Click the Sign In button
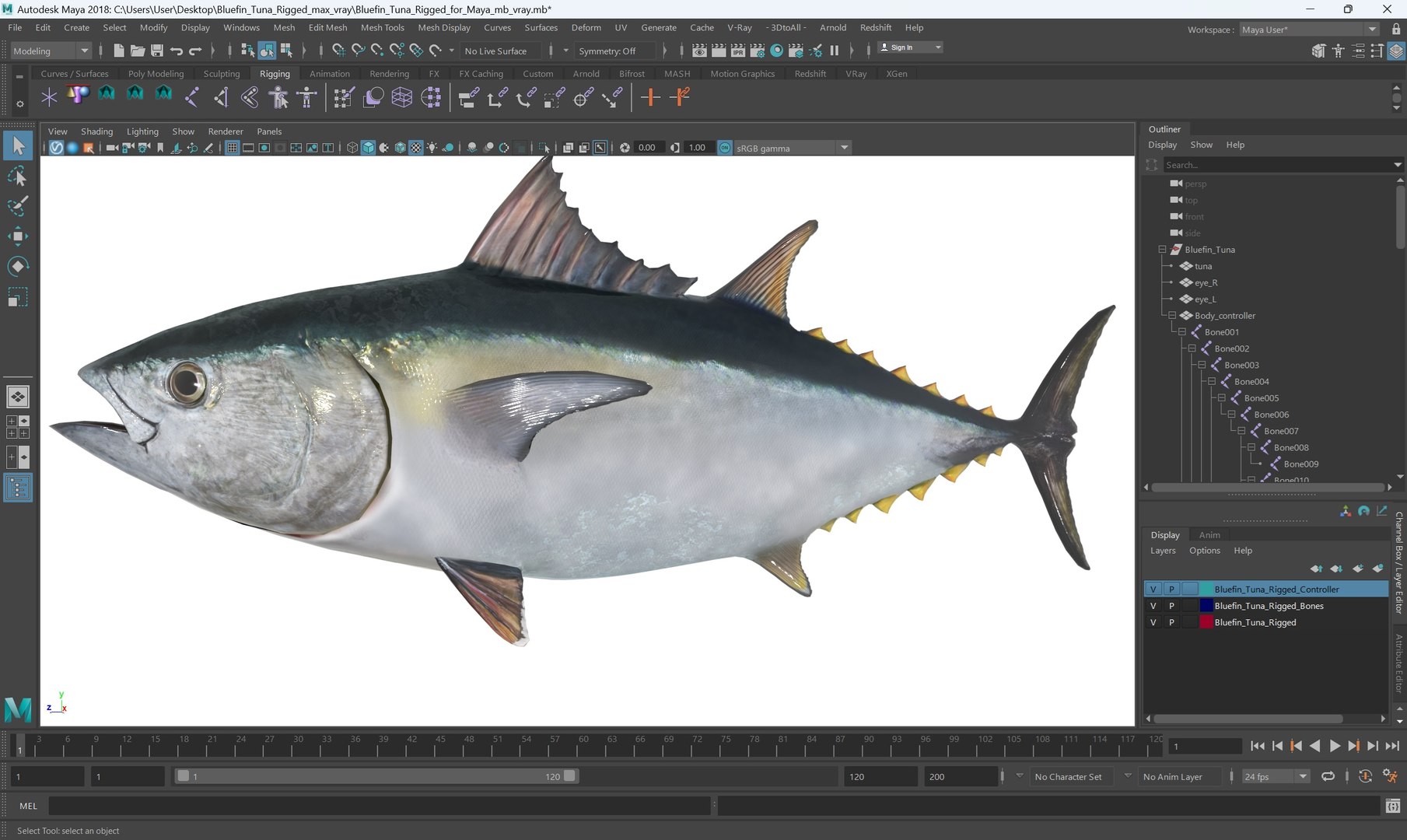Image resolution: width=1407 pixels, height=840 pixels. pyautogui.click(x=910, y=47)
